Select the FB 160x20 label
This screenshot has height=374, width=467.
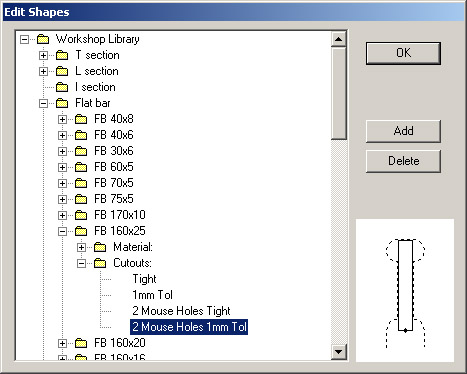pyautogui.click(x=120, y=343)
